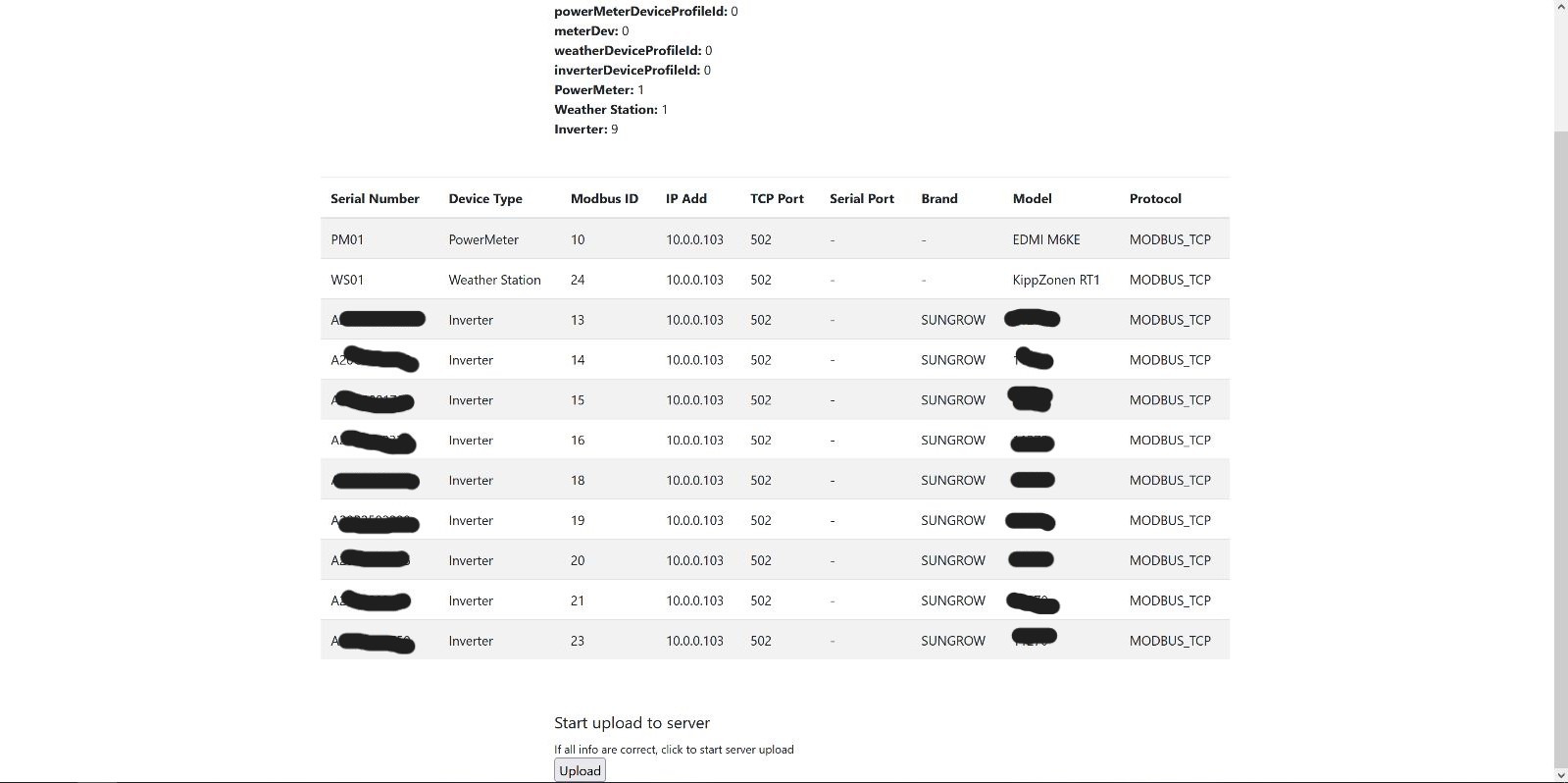Click the TCP Port column header
Viewport: 1568px width, 783px height.
[x=777, y=198]
